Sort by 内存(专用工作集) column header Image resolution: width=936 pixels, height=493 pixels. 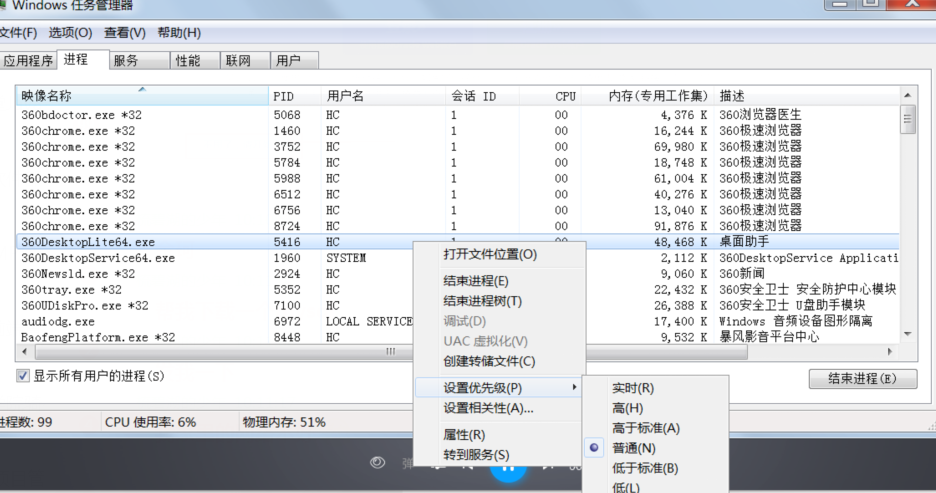click(647, 95)
